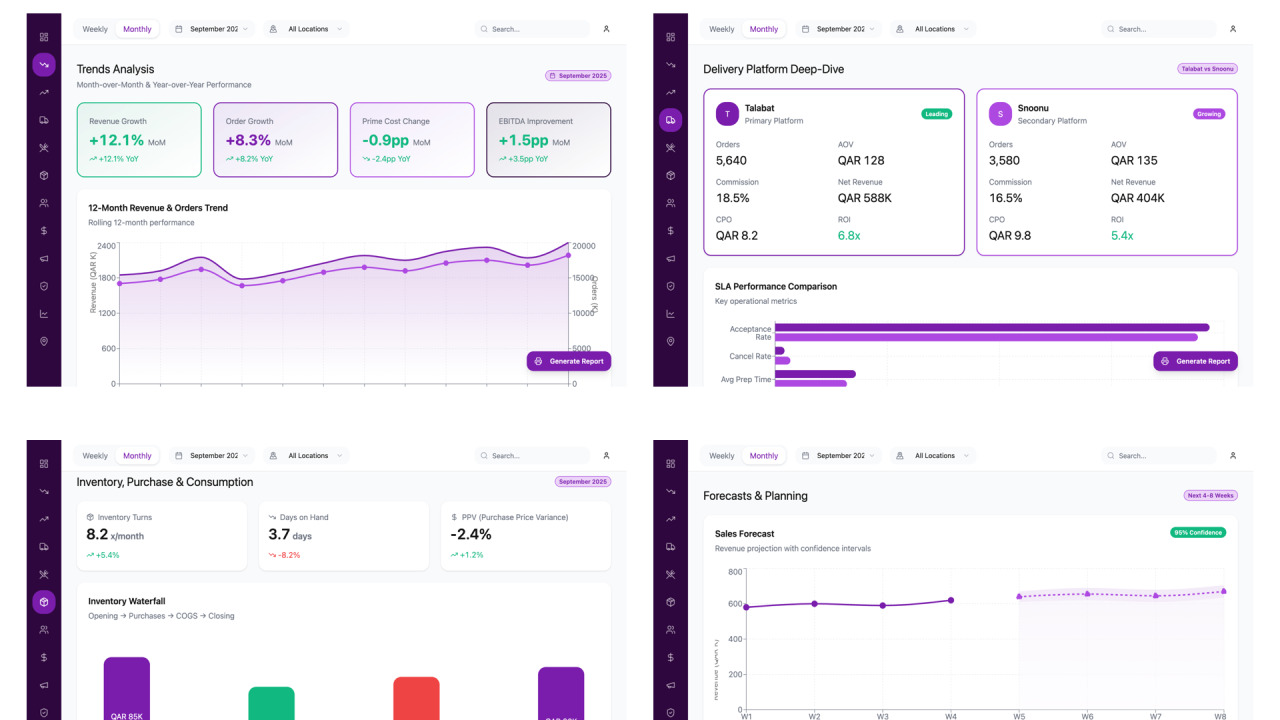Click Generate Report button in Trends Analysis panel
This screenshot has height=720, width=1280.
(568, 361)
